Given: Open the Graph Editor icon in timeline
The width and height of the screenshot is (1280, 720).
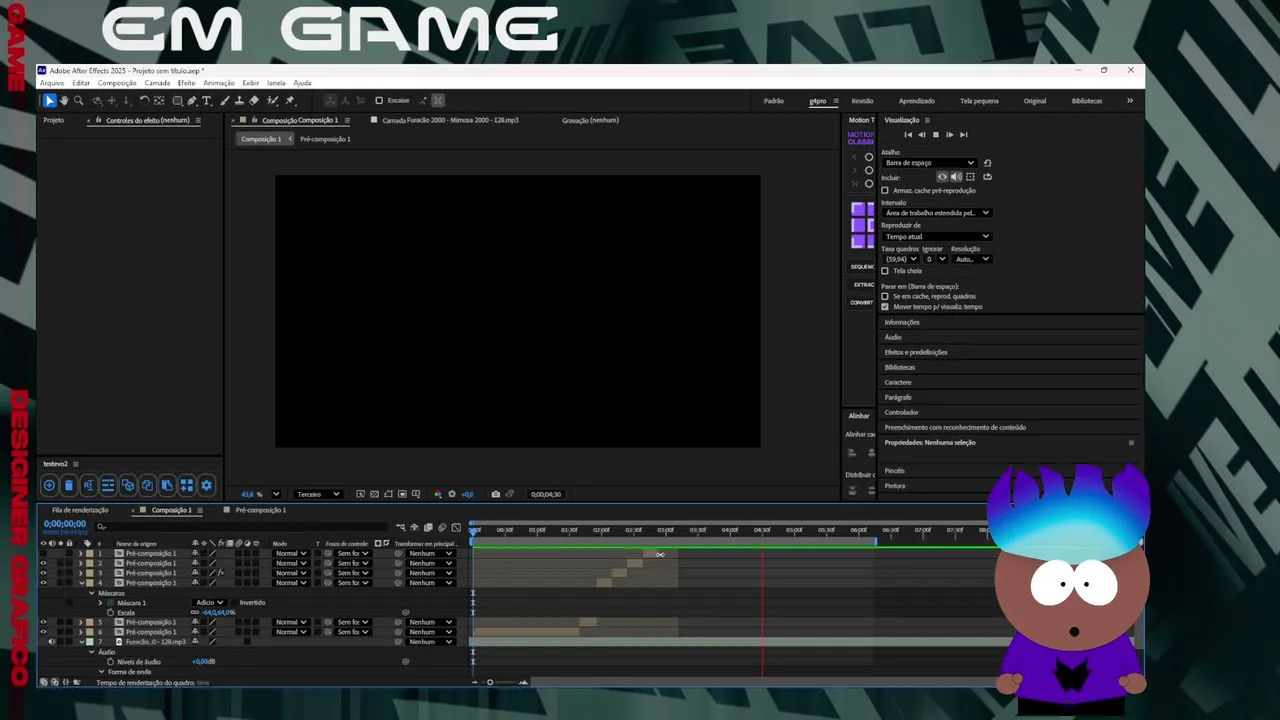Looking at the screenshot, I should pos(456,527).
